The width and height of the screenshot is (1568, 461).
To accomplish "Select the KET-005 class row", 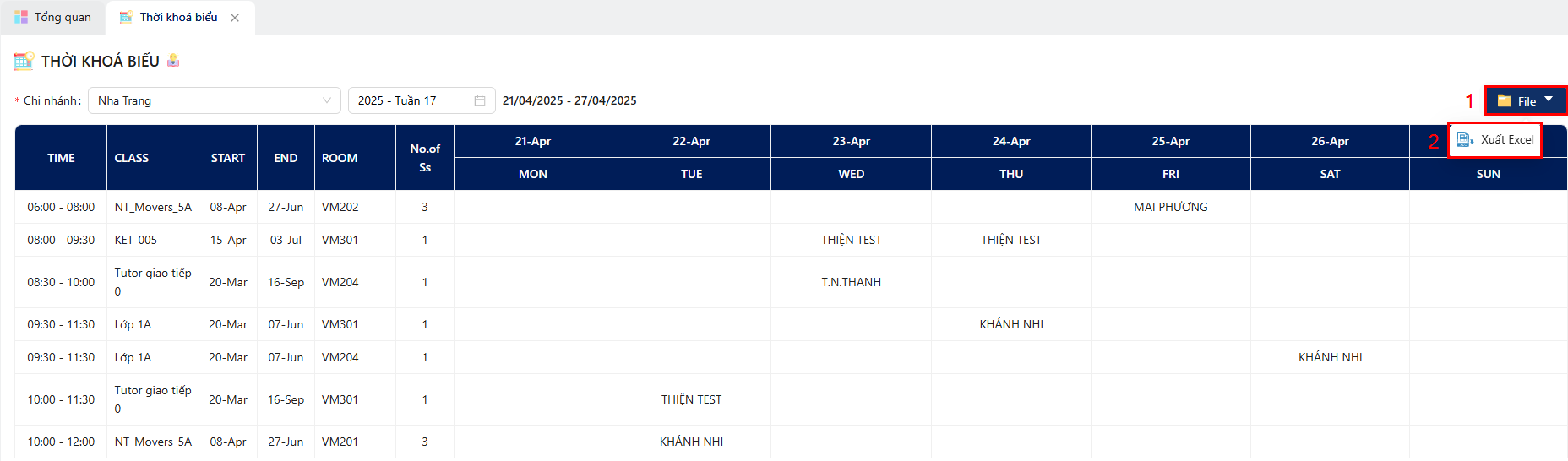I will click(791, 240).
